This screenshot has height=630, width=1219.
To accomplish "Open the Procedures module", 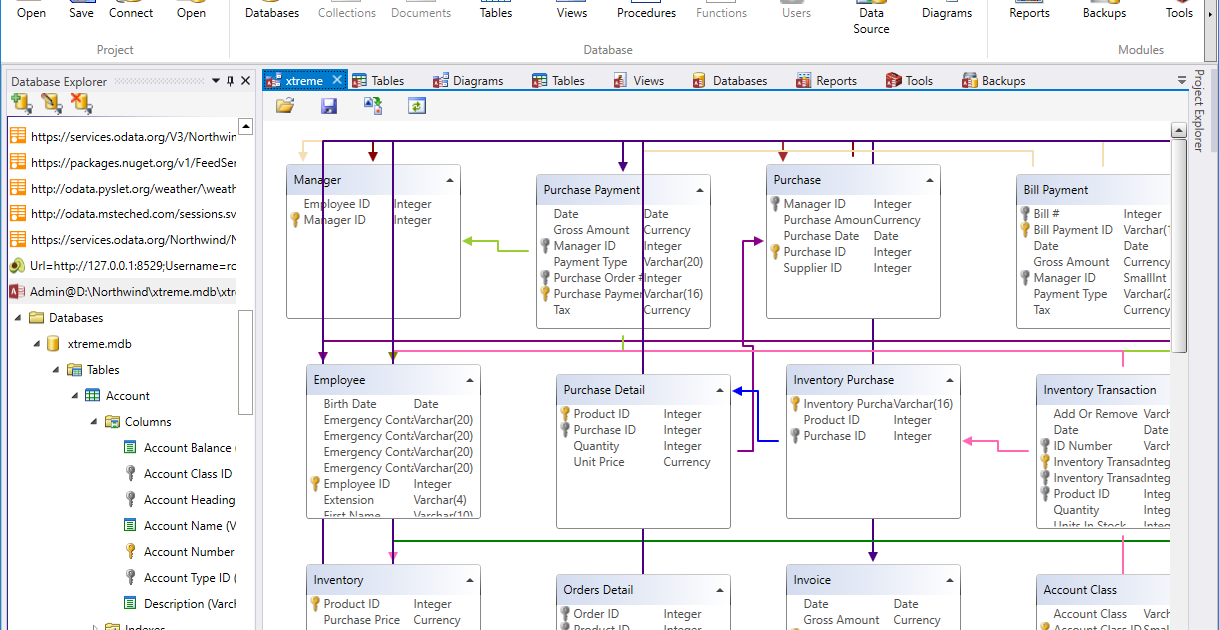I will click(x=645, y=12).
